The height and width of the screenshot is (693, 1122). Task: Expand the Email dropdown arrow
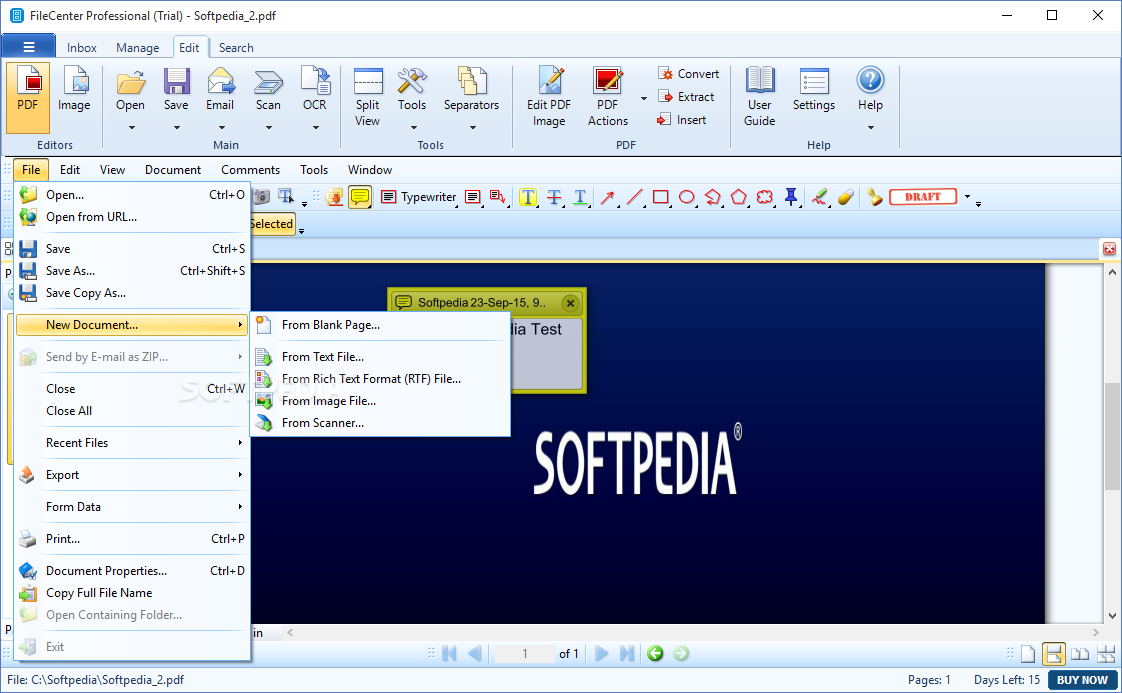coord(220,127)
